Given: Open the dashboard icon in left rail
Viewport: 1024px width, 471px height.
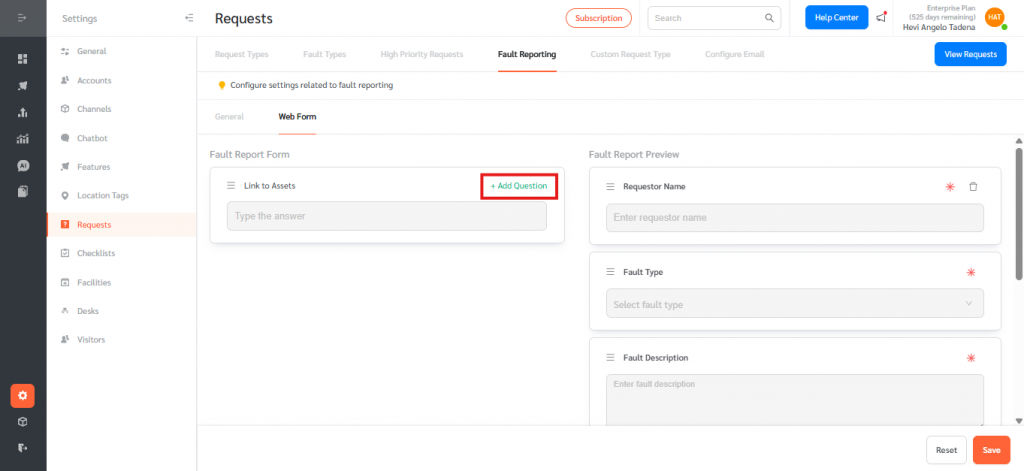Looking at the screenshot, I should (22, 59).
